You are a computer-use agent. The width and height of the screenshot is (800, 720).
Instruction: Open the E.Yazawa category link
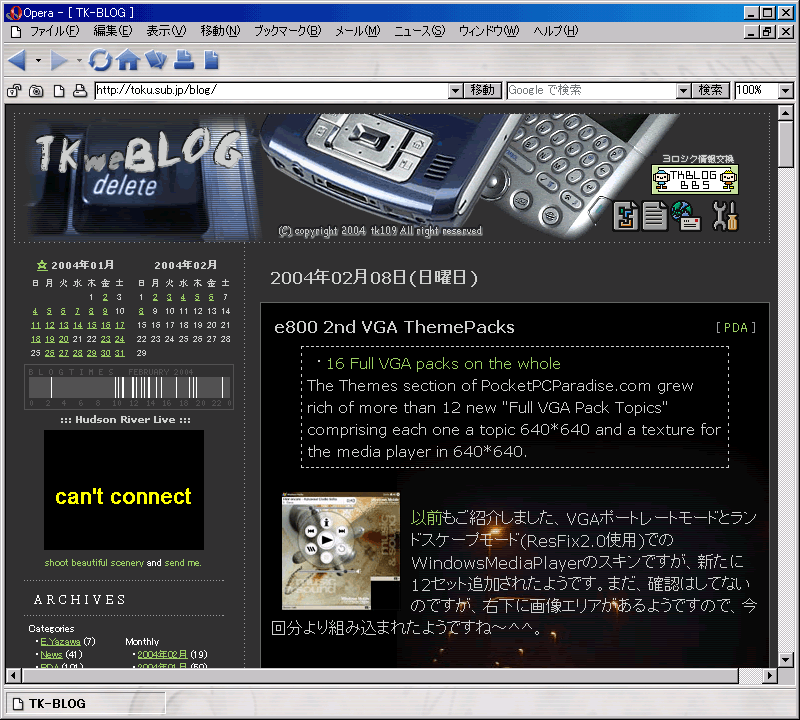pos(60,641)
